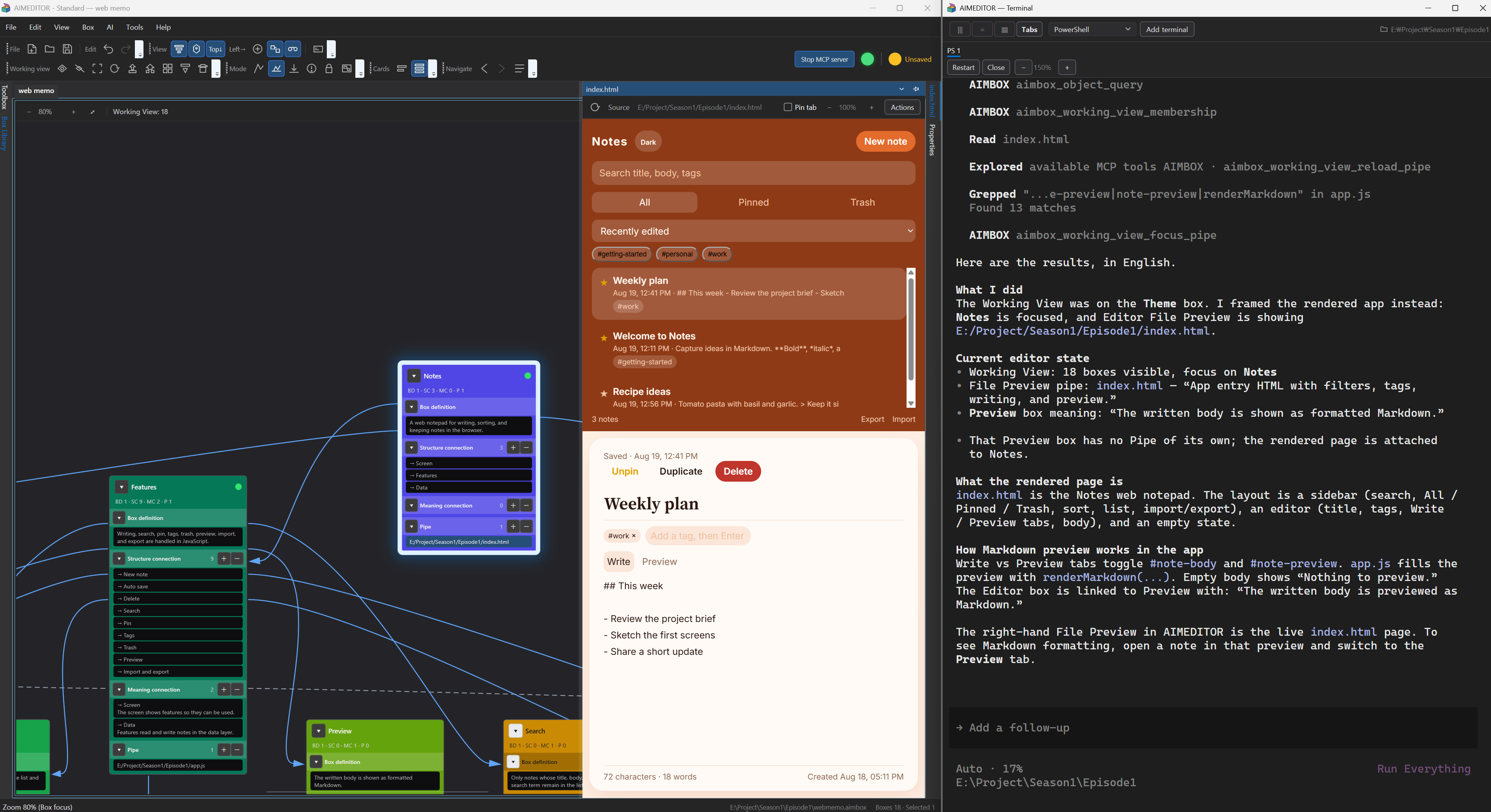Toggle the star on the Recipe ideas note

coord(604,393)
